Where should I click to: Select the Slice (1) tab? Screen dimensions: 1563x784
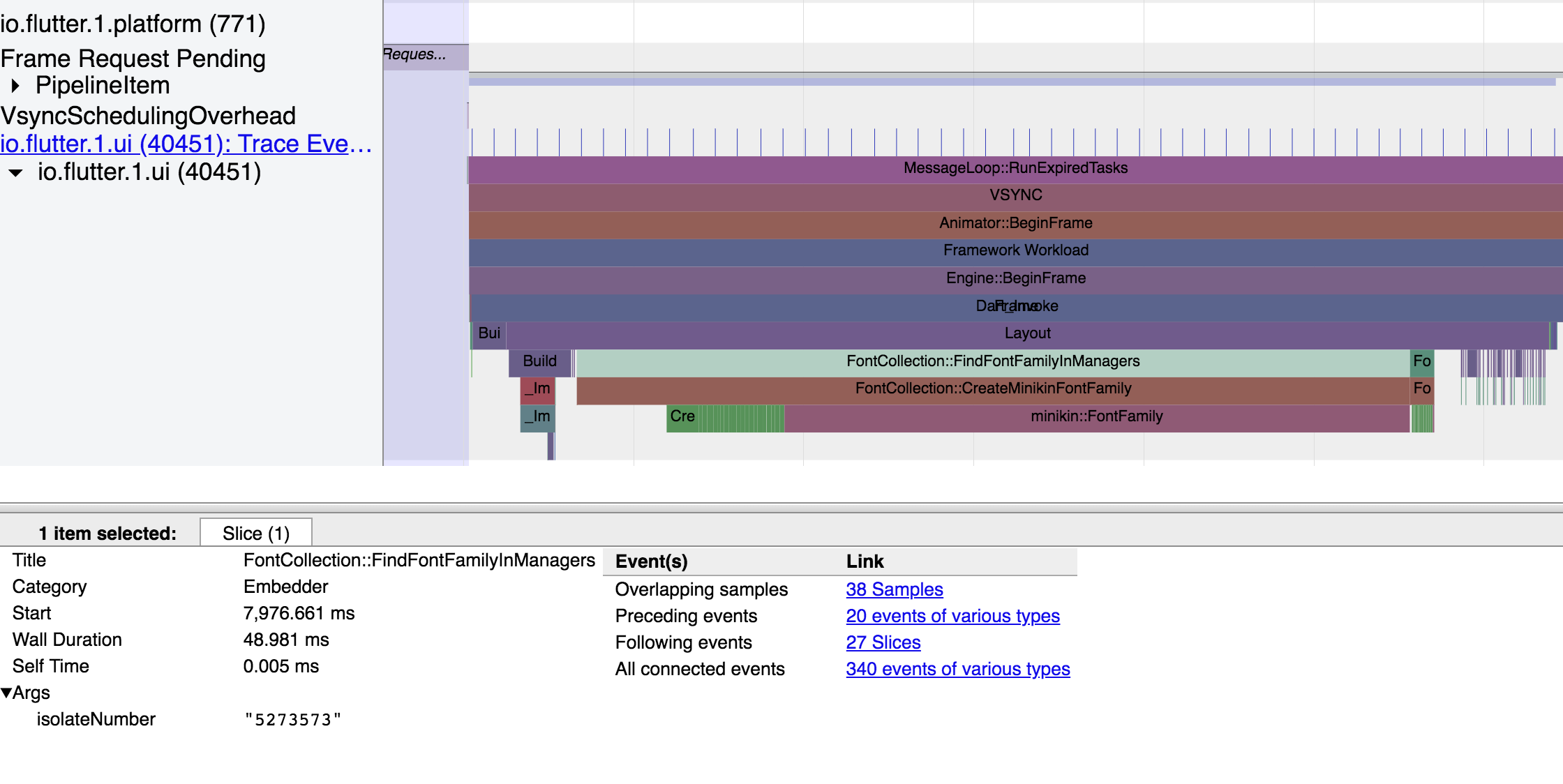tap(255, 533)
